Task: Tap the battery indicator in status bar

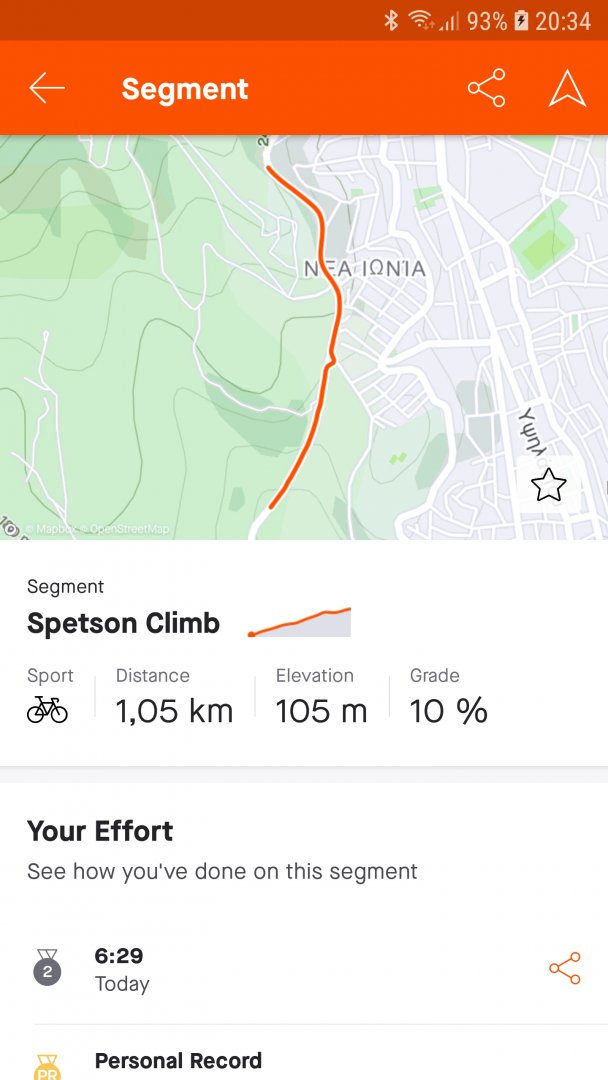Action: click(x=522, y=20)
